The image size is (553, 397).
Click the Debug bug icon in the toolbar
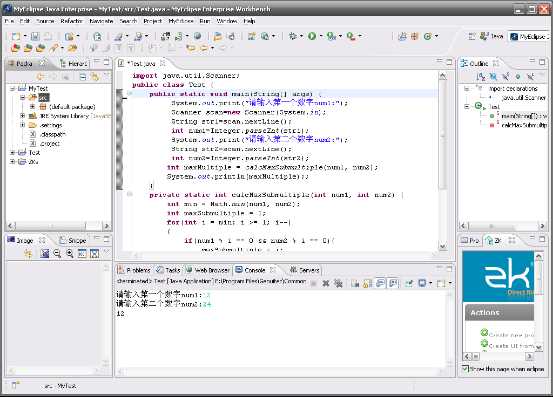coord(293,36)
